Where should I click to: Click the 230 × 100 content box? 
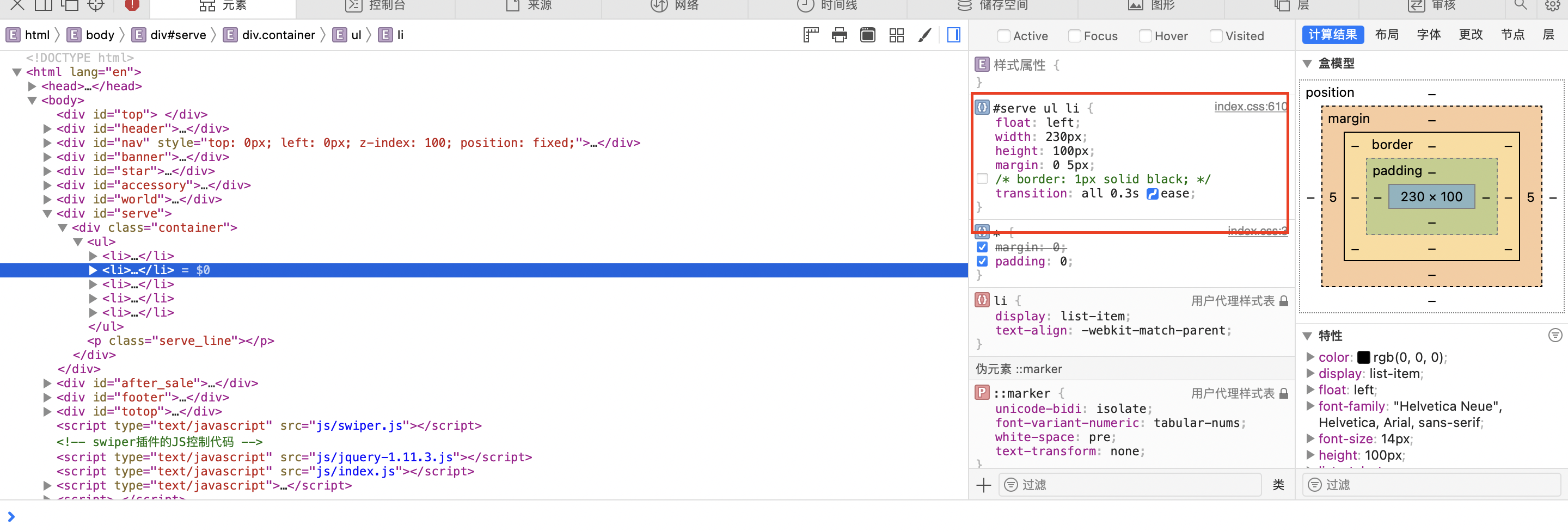click(1431, 197)
